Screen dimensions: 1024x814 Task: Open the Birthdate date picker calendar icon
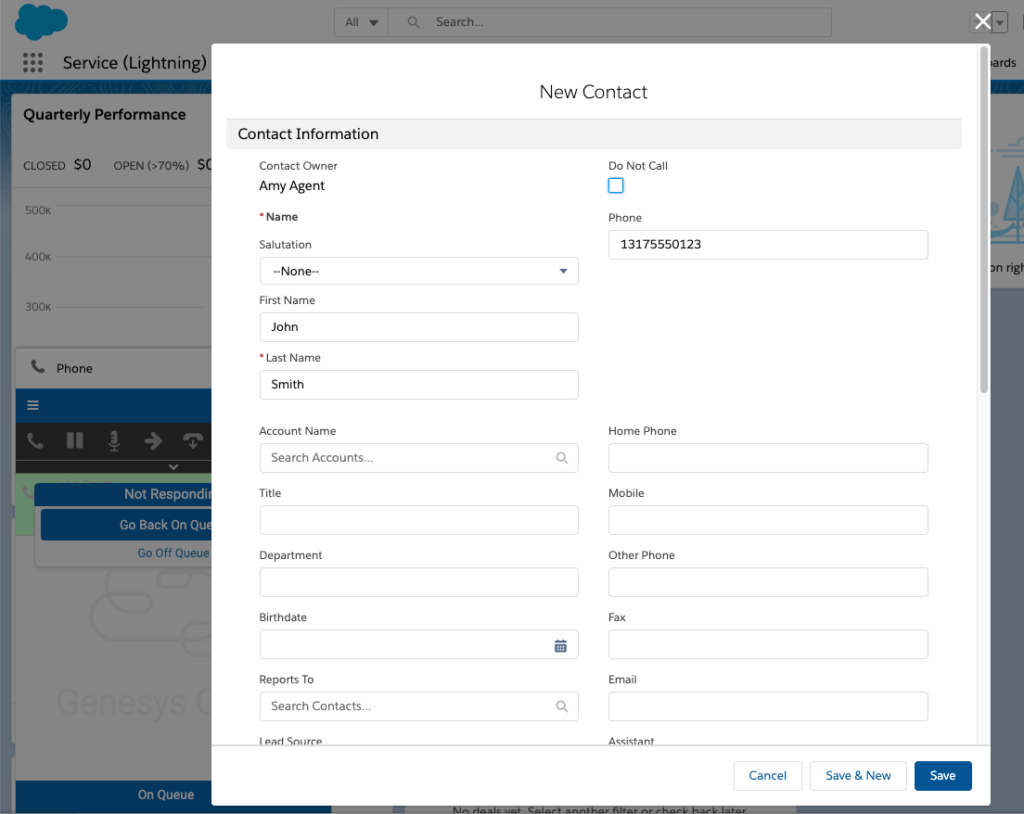(x=561, y=645)
